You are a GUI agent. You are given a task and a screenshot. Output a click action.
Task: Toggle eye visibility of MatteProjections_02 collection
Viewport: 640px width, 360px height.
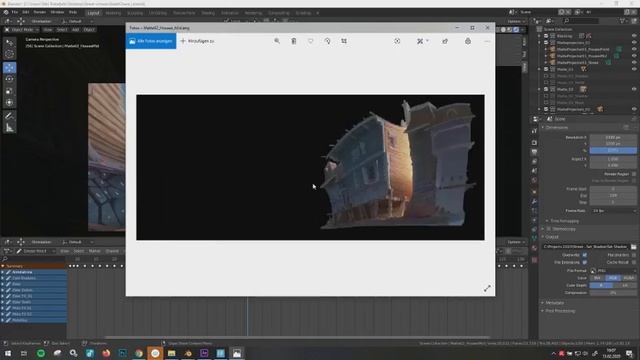634,109
